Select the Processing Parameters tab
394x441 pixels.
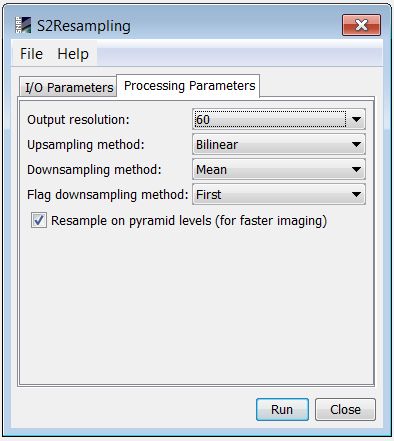point(189,86)
